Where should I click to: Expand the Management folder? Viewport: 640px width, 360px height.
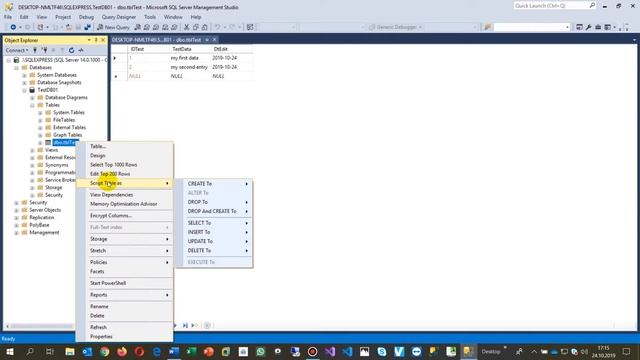[17, 233]
